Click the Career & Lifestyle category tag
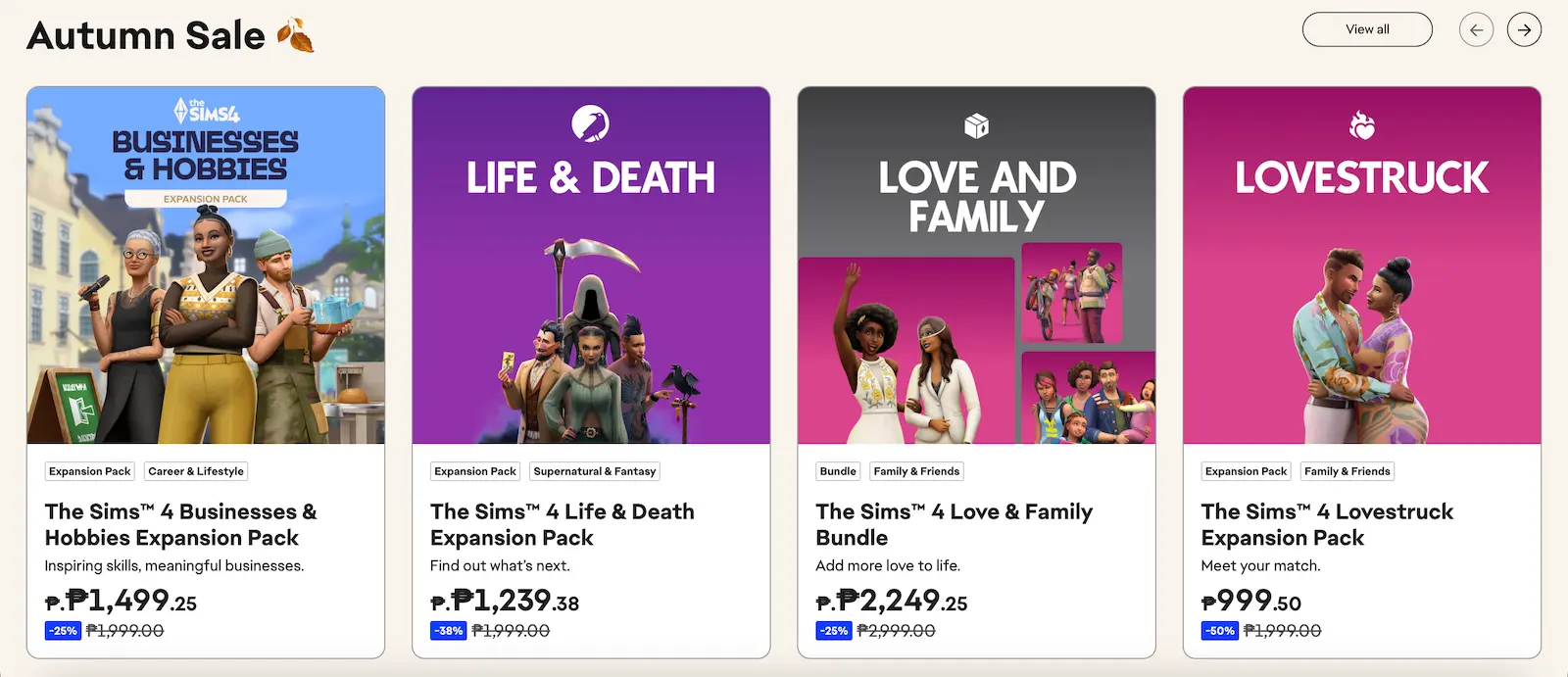Image resolution: width=1568 pixels, height=677 pixels. pos(195,471)
